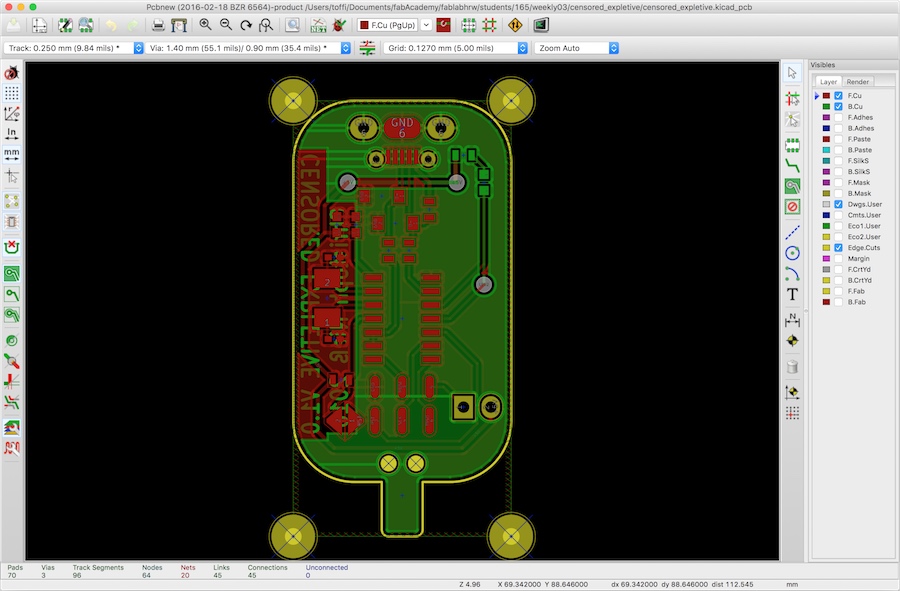Open the Track width dropdown
The width and height of the screenshot is (900, 591).
[73, 48]
